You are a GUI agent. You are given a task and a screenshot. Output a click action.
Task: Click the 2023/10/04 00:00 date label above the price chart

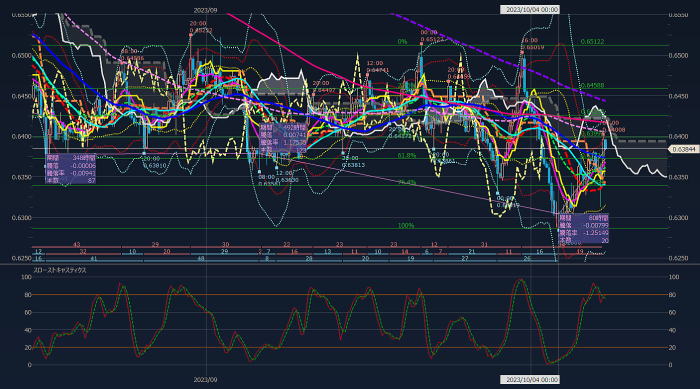[x=530, y=9]
